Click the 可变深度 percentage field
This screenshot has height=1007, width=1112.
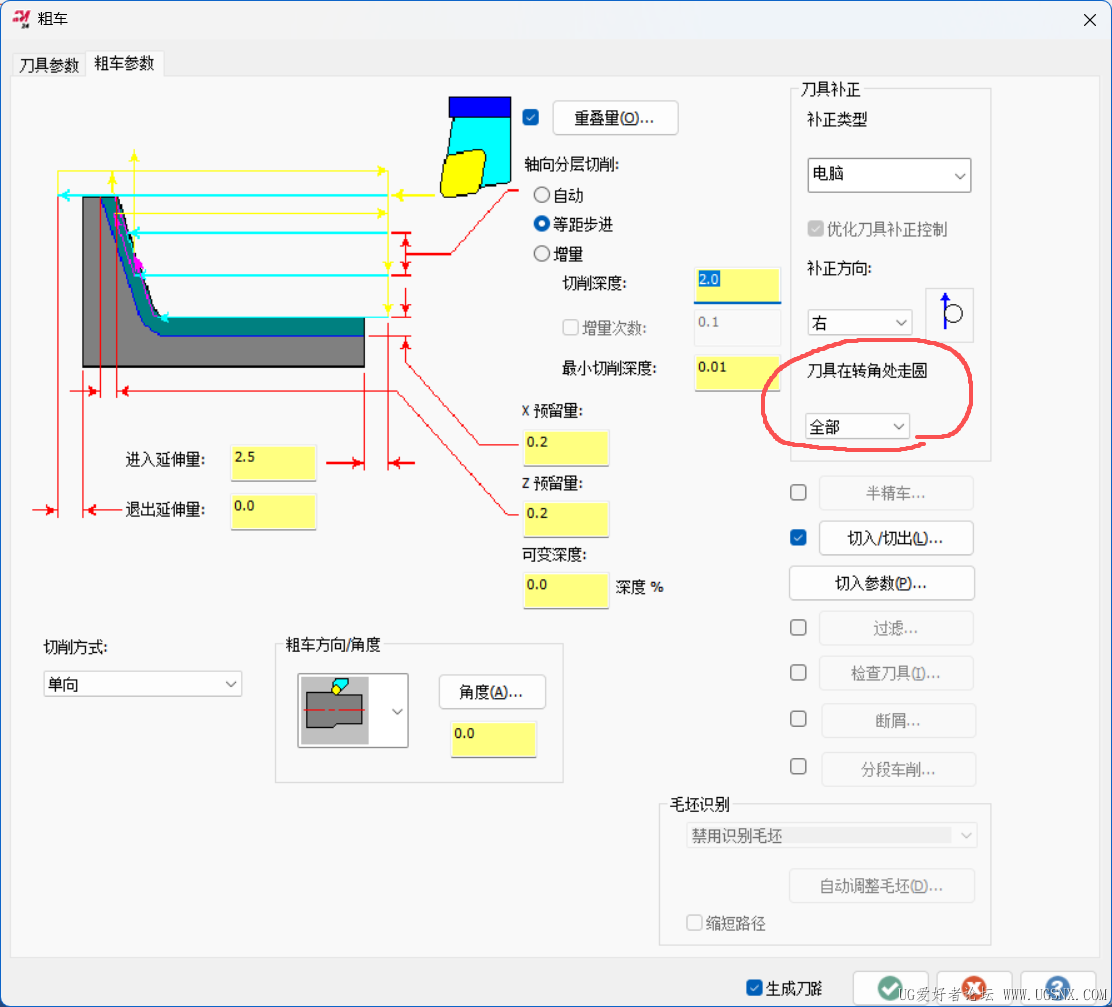[566, 590]
